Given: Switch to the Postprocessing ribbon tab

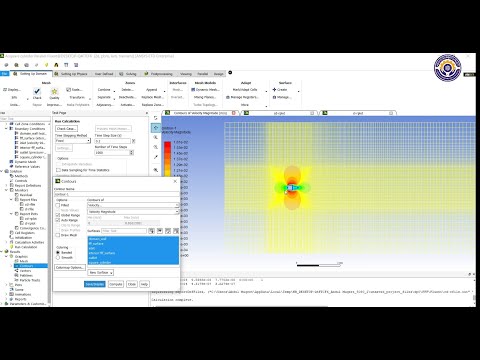Looking at the screenshot, I should pos(159,74).
